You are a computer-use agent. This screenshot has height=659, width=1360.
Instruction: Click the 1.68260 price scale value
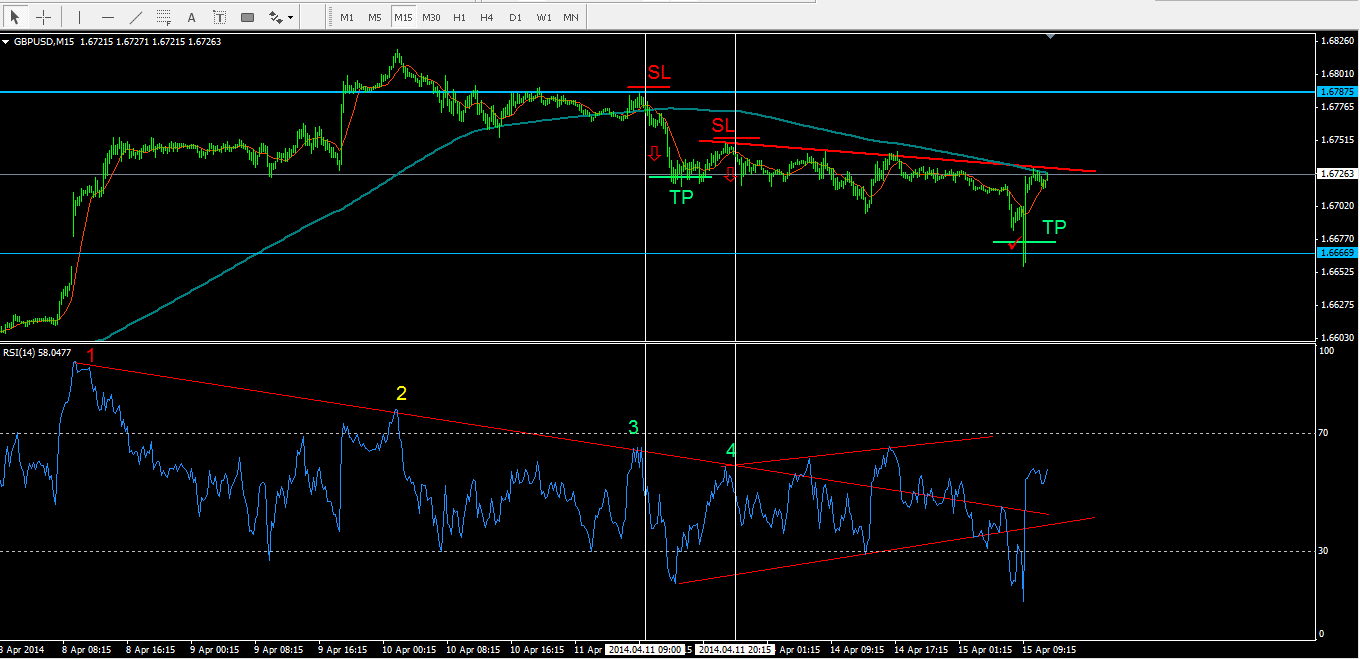coord(1337,41)
